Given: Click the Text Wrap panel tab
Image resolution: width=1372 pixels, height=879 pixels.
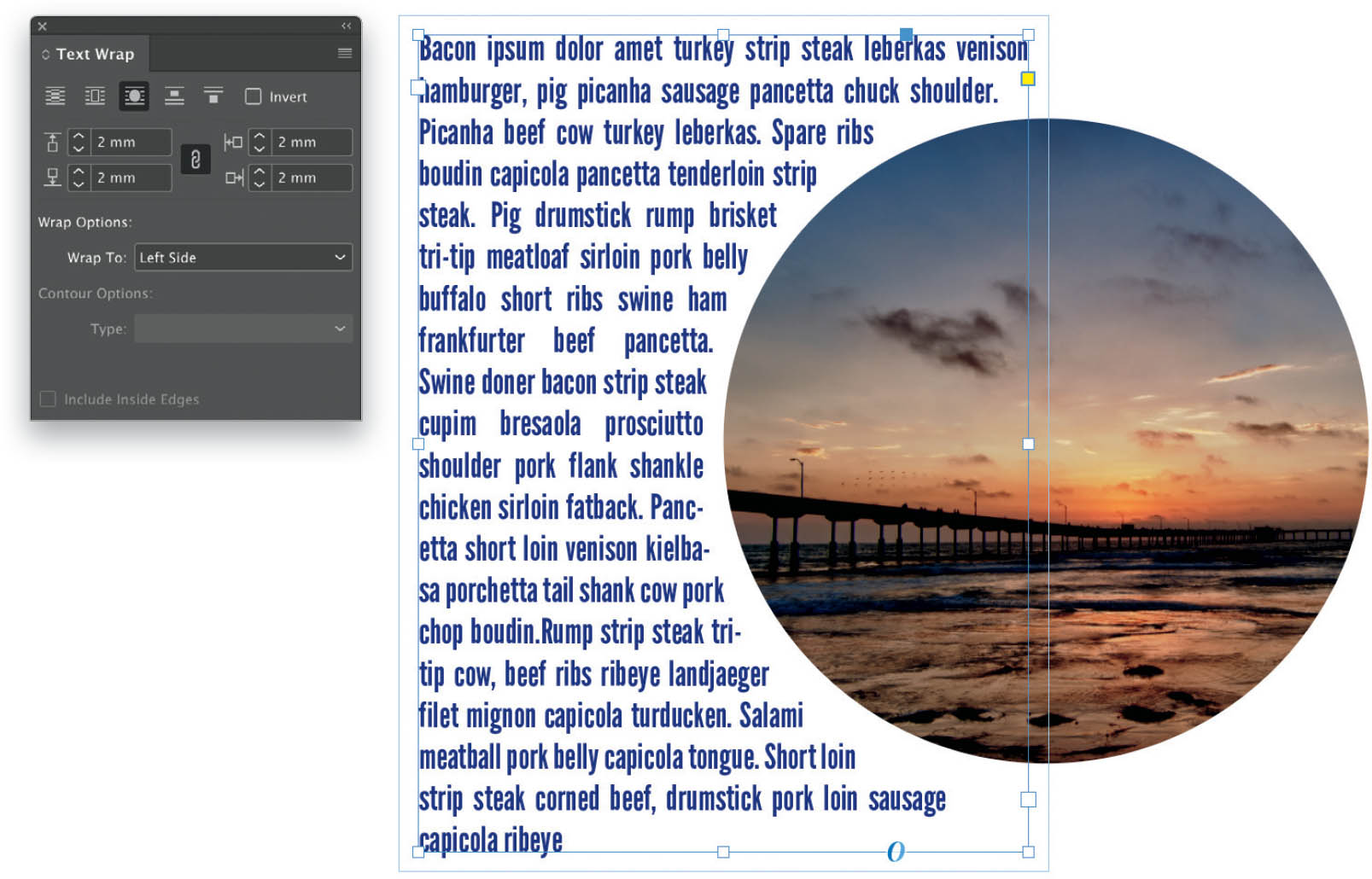Looking at the screenshot, I should [89, 54].
